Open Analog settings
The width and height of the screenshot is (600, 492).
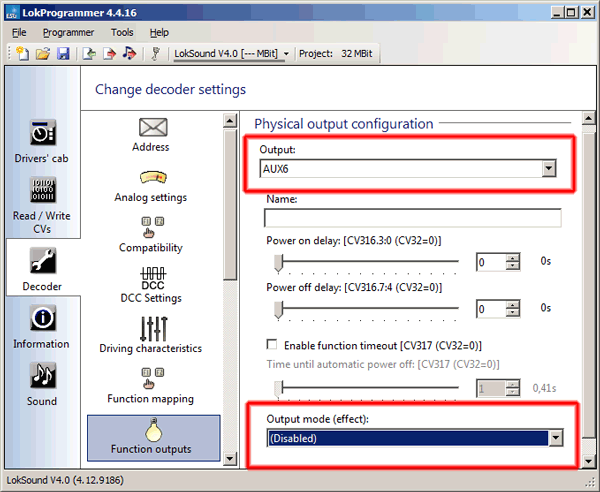click(x=151, y=186)
